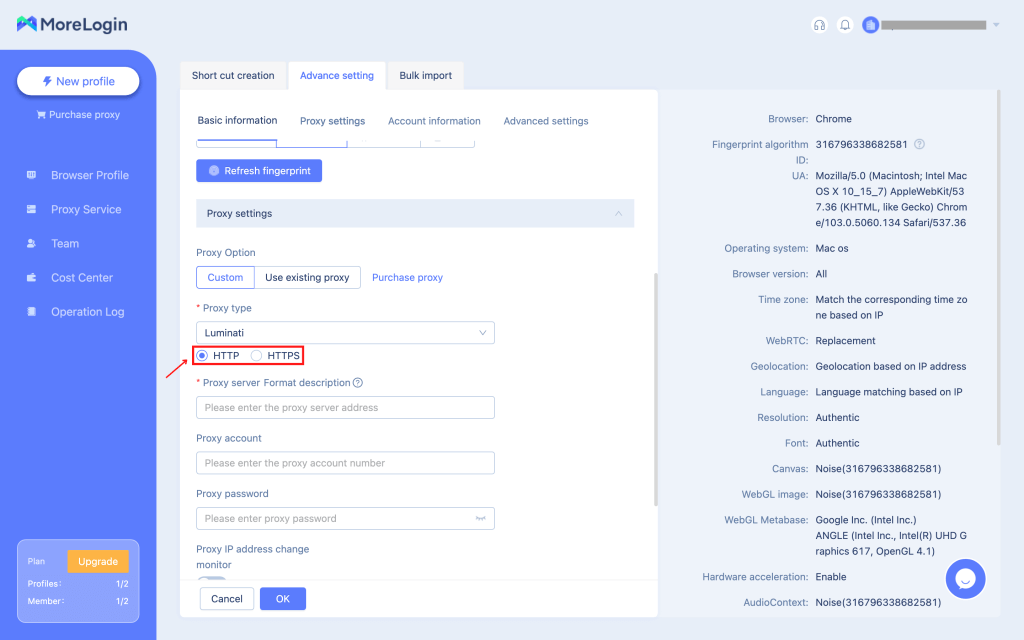Expand the account dropdown arrow
Image resolution: width=1024 pixels, height=640 pixels.
(x=996, y=25)
